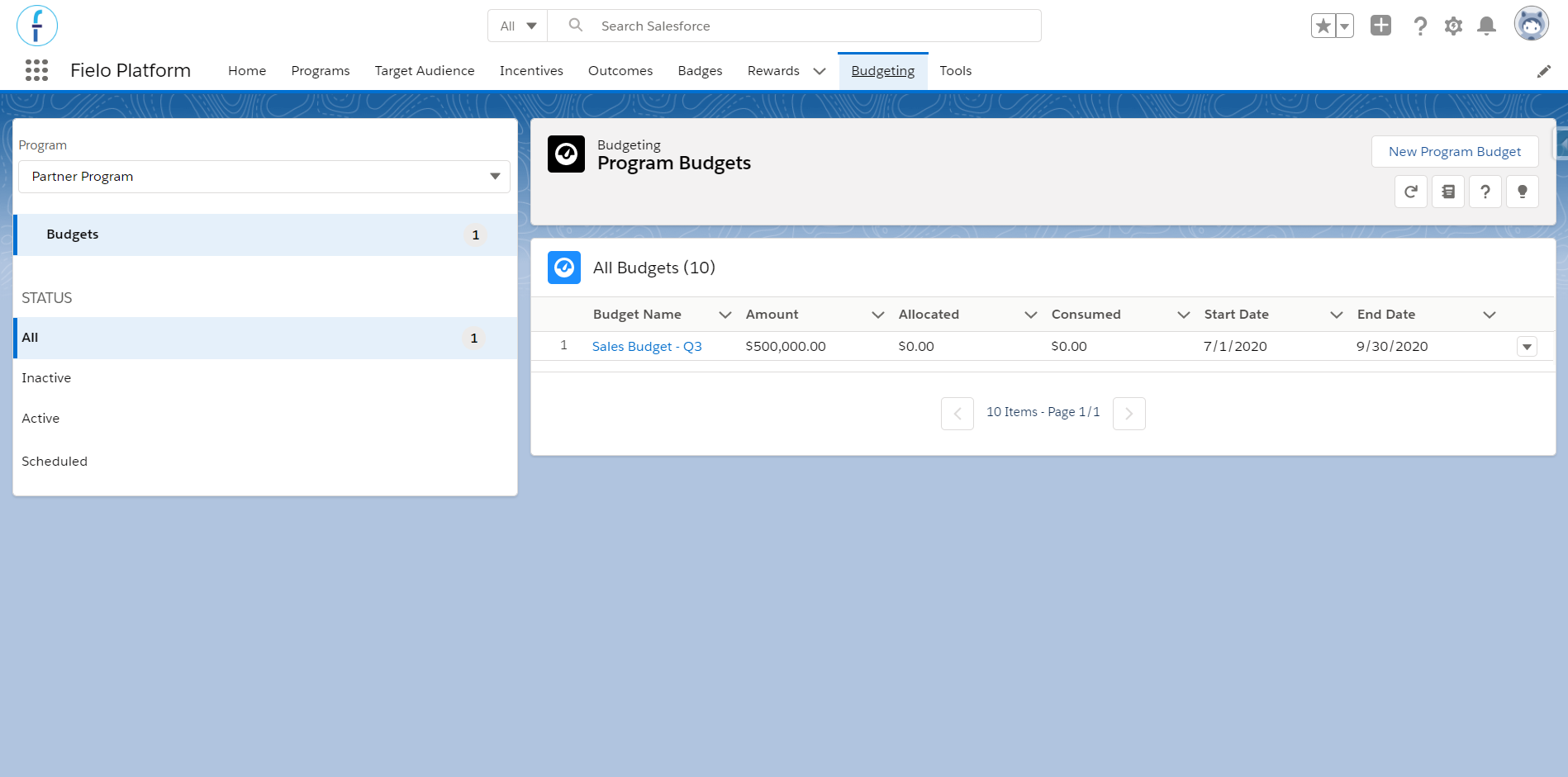Open the End Date column menu
The height and width of the screenshot is (777, 1568).
click(x=1490, y=315)
